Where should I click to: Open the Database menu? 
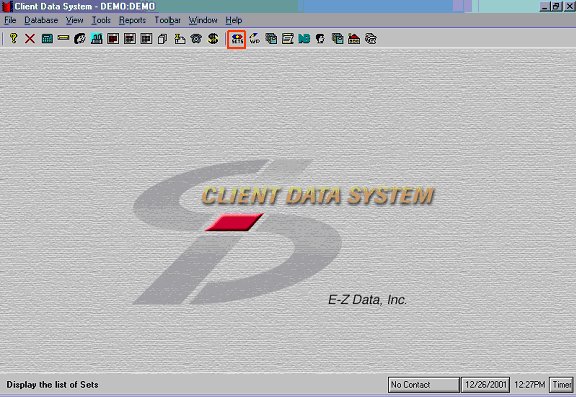pos(41,20)
